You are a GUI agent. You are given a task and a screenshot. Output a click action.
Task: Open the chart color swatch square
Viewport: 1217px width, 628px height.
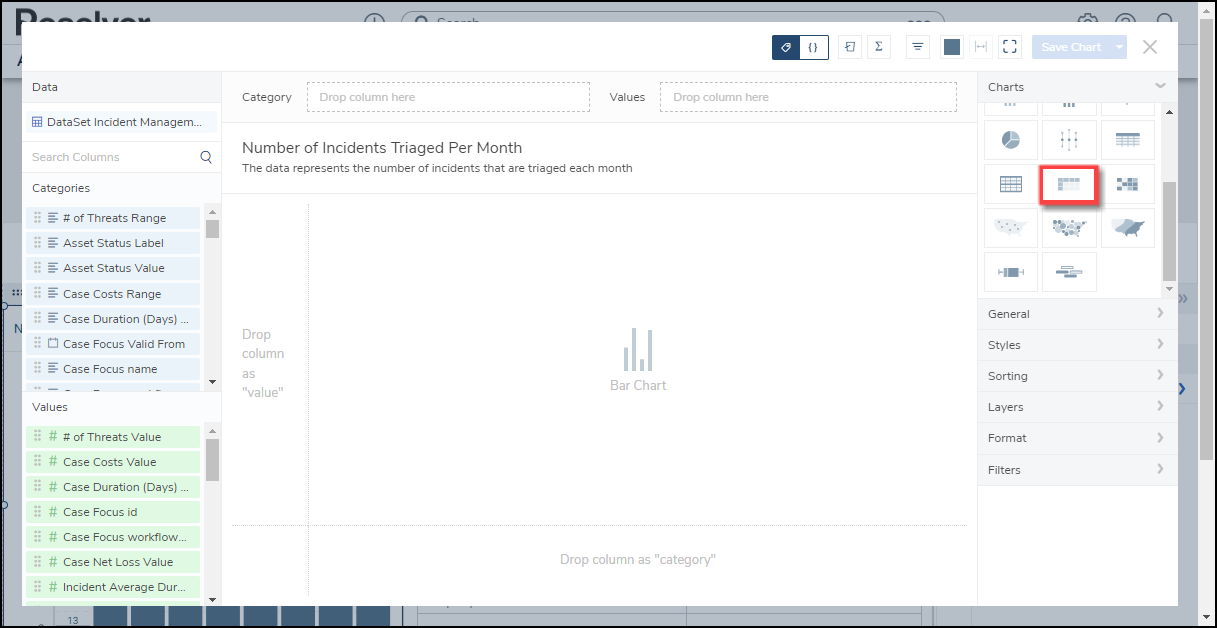pos(952,47)
